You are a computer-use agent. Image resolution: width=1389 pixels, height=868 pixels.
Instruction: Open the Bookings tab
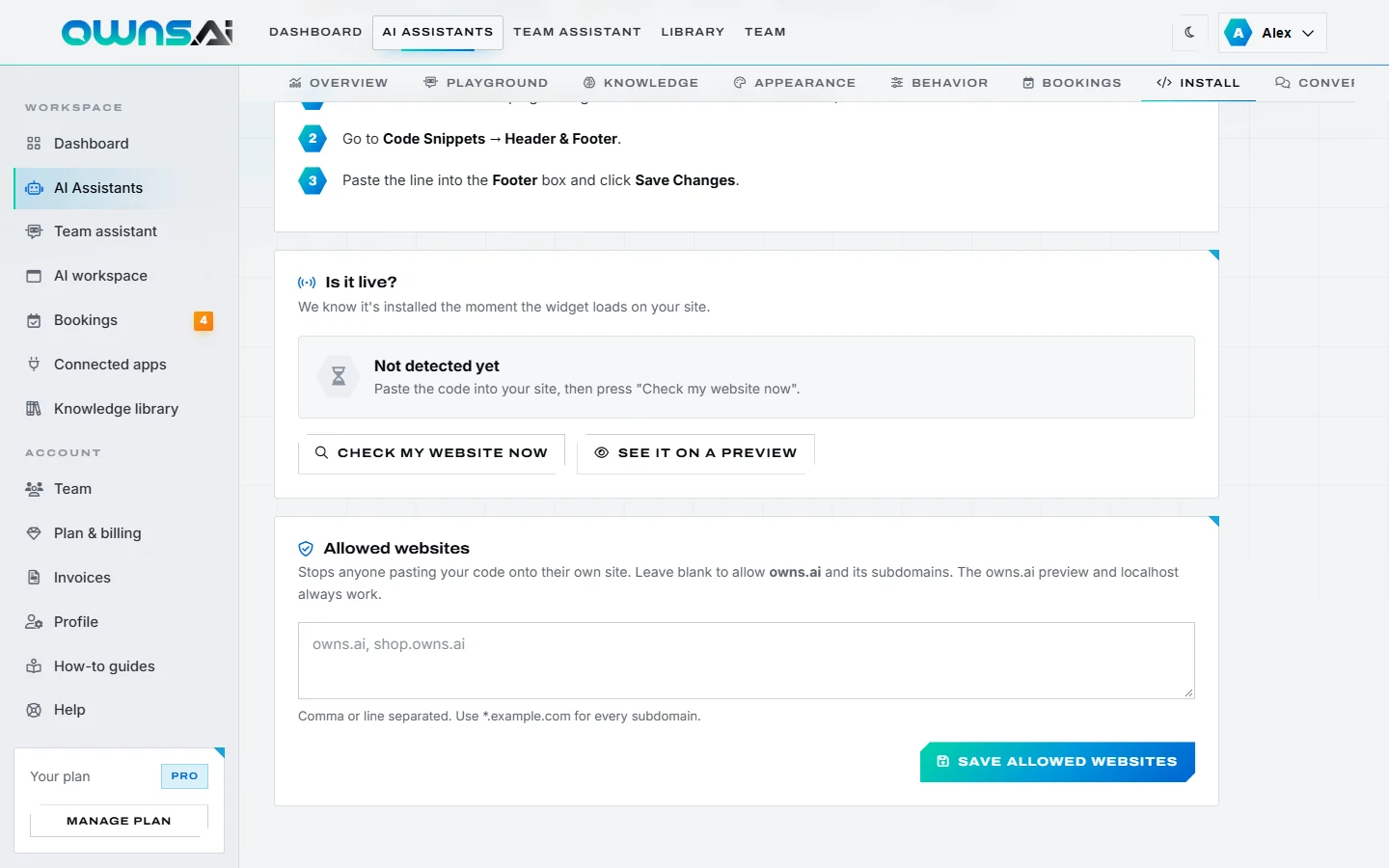1072,83
